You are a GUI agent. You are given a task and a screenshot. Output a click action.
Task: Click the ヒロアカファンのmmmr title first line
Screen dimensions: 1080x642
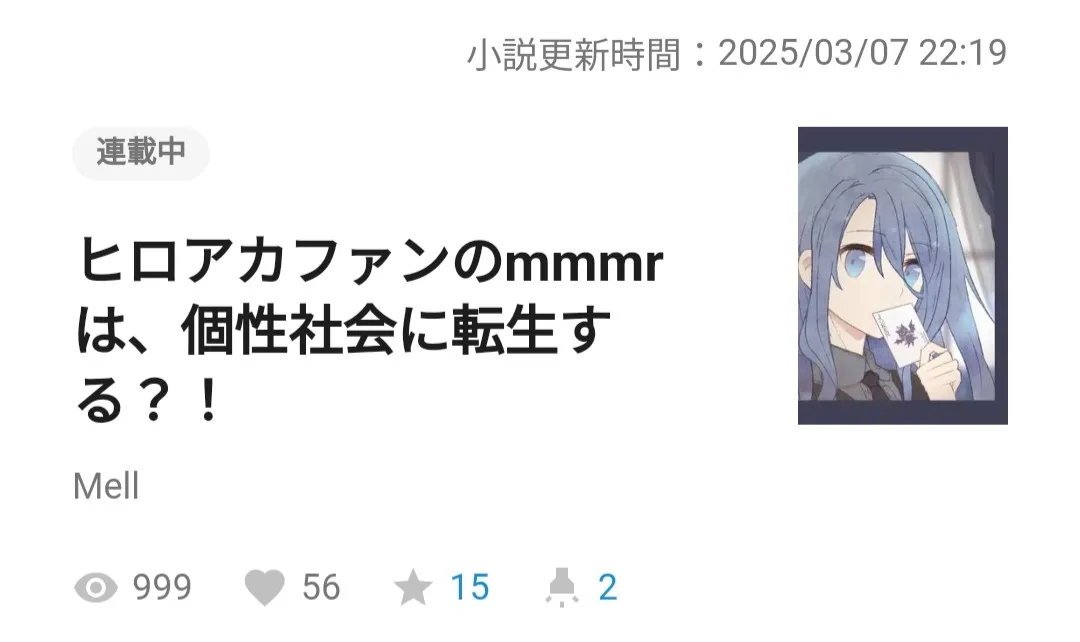pyautogui.click(x=370, y=262)
